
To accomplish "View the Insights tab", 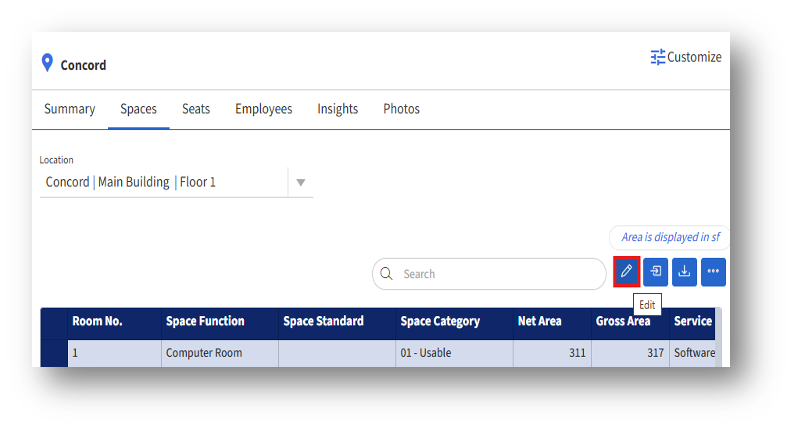I will tap(338, 109).
